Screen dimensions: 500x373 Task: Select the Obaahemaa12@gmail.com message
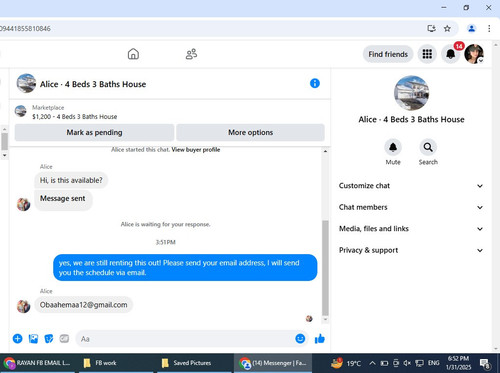[x=83, y=305]
